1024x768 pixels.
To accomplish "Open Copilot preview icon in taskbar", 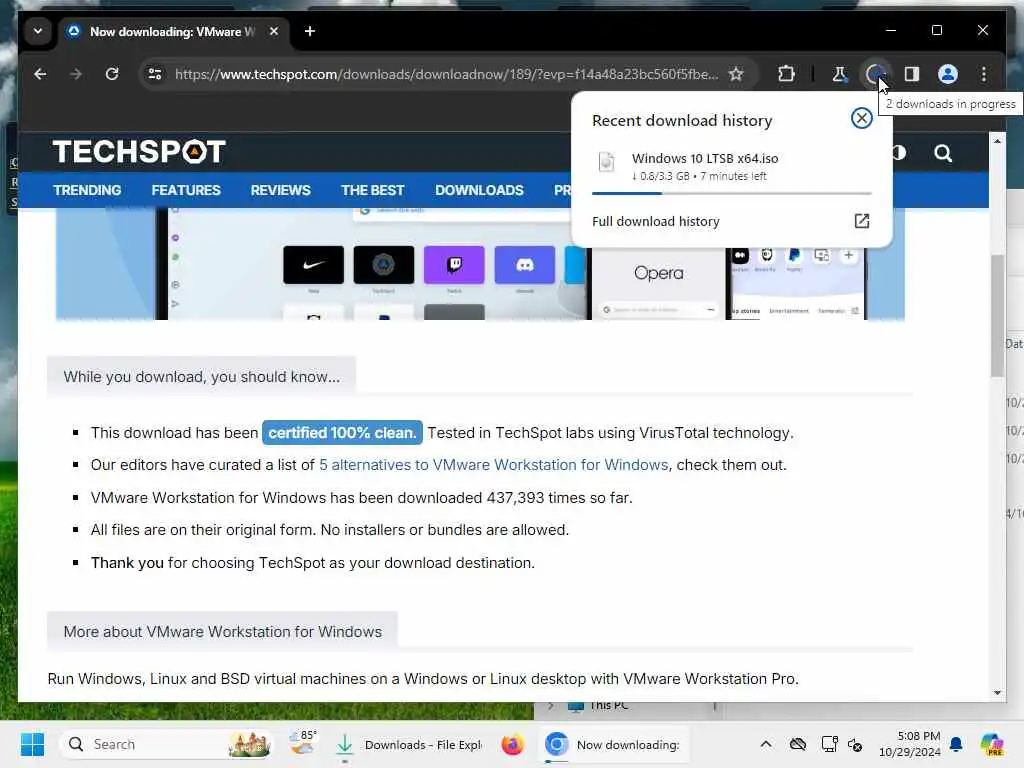I will (x=992, y=744).
